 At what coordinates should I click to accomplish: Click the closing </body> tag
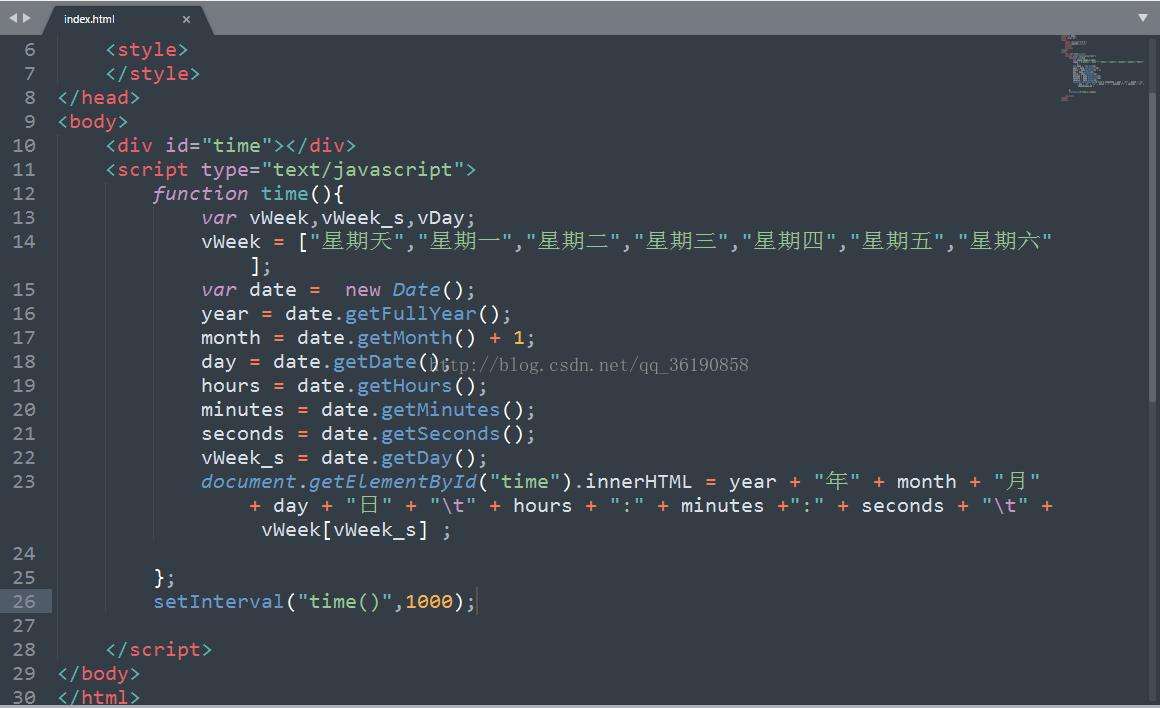98,674
